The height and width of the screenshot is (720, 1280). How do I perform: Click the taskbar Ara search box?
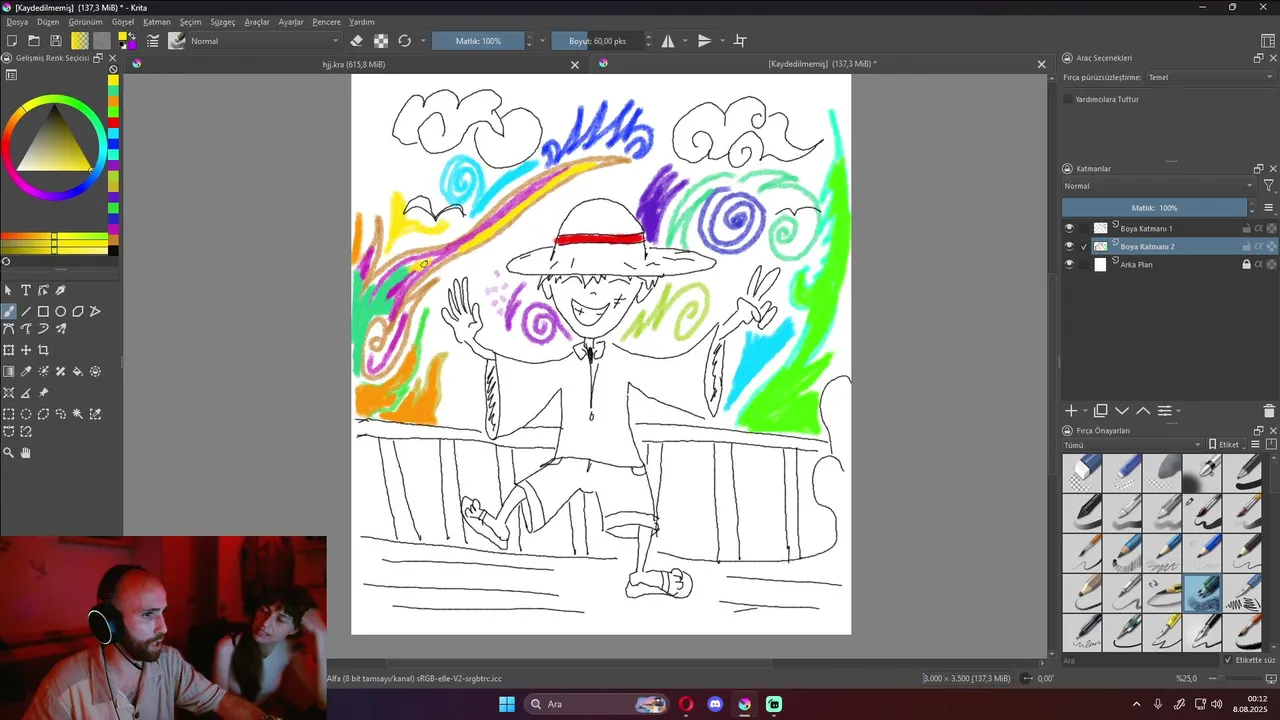tap(596, 704)
